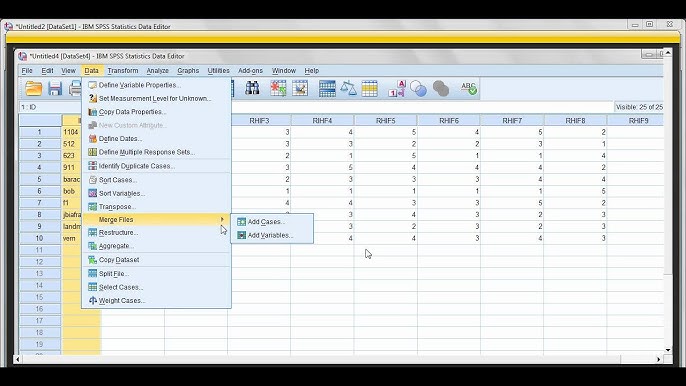Select Aggregate menu entry
Viewport: 686px width, 386px height.
coord(156,246)
